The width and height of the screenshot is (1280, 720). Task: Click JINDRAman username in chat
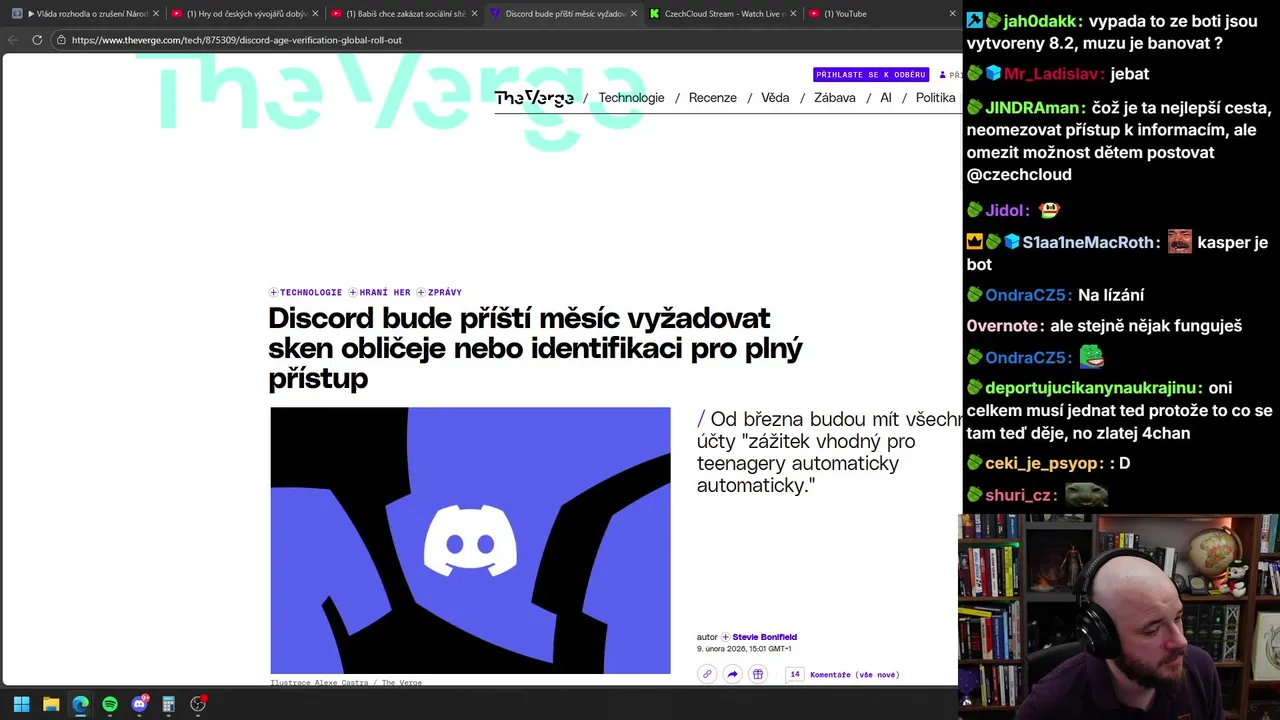coord(1032,107)
